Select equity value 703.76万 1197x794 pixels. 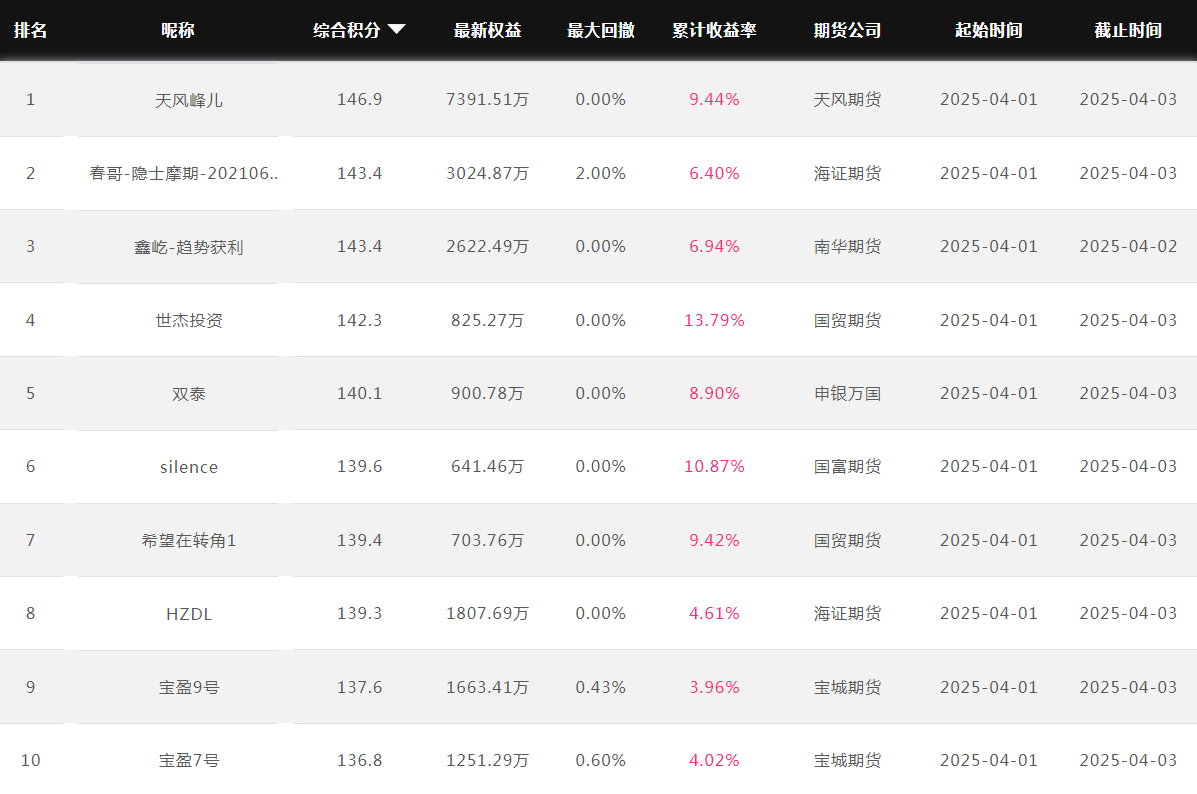click(x=487, y=540)
